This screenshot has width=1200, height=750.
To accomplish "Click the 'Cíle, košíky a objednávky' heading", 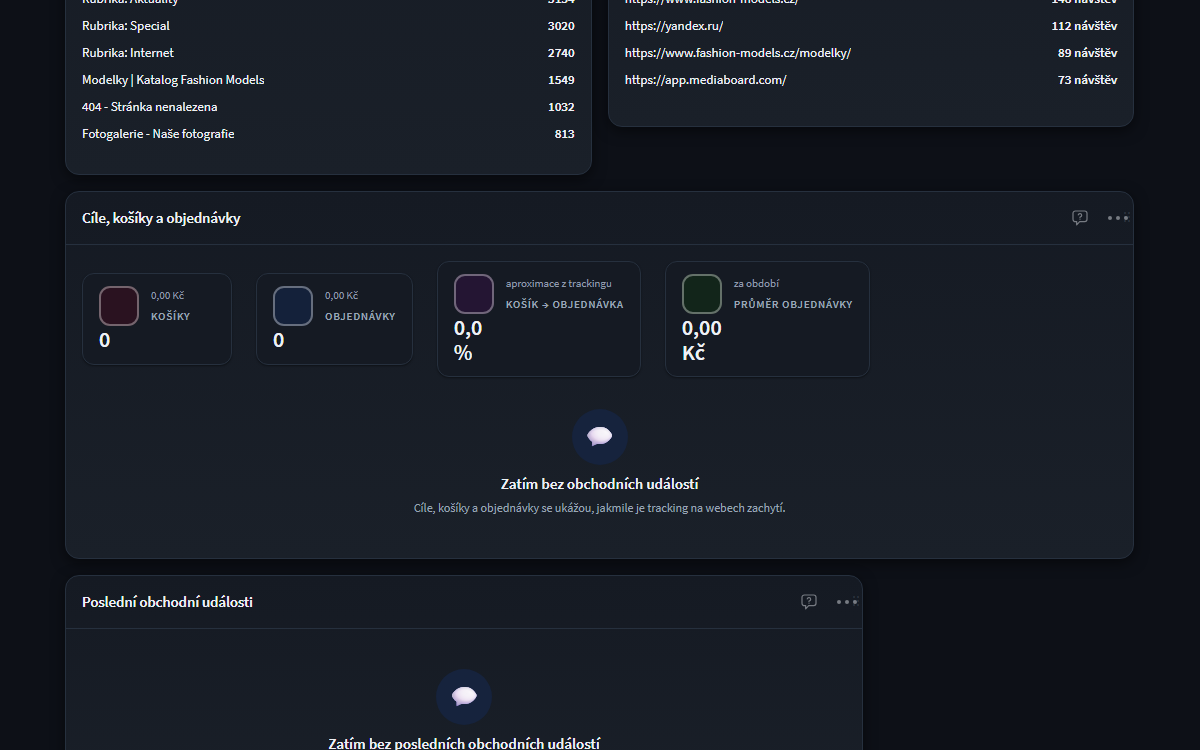I will [x=161, y=218].
